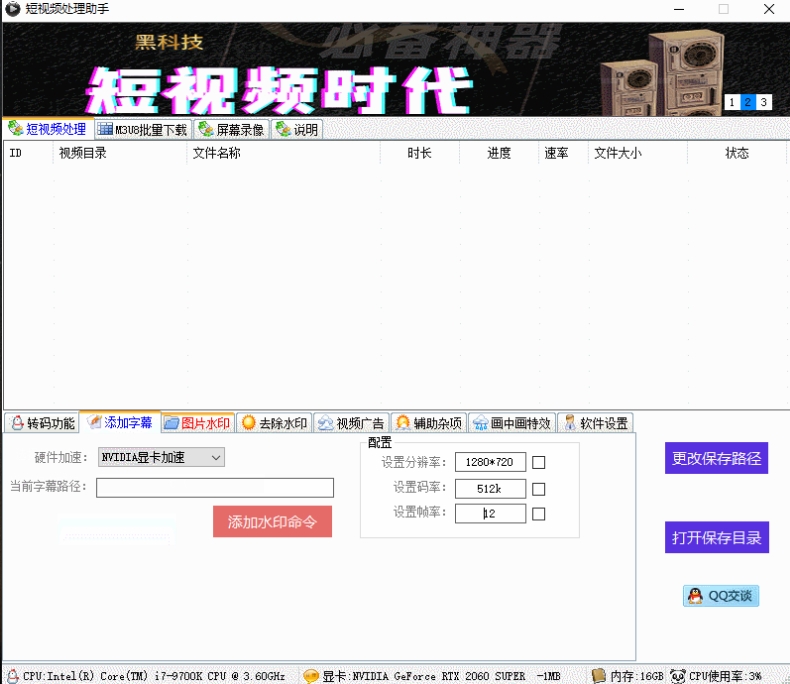The width and height of the screenshot is (790, 684).
Task: Click penguin icon on 转码功能 tab
Action: tap(18, 423)
